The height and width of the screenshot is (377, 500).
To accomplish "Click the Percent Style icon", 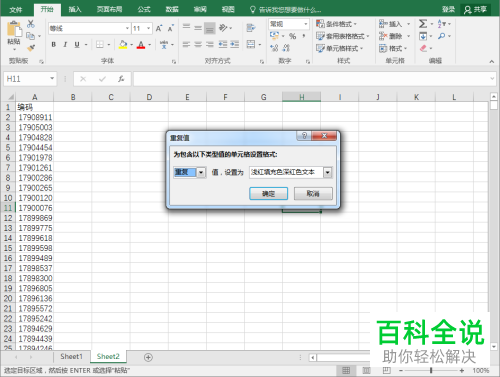I will click(292, 36).
